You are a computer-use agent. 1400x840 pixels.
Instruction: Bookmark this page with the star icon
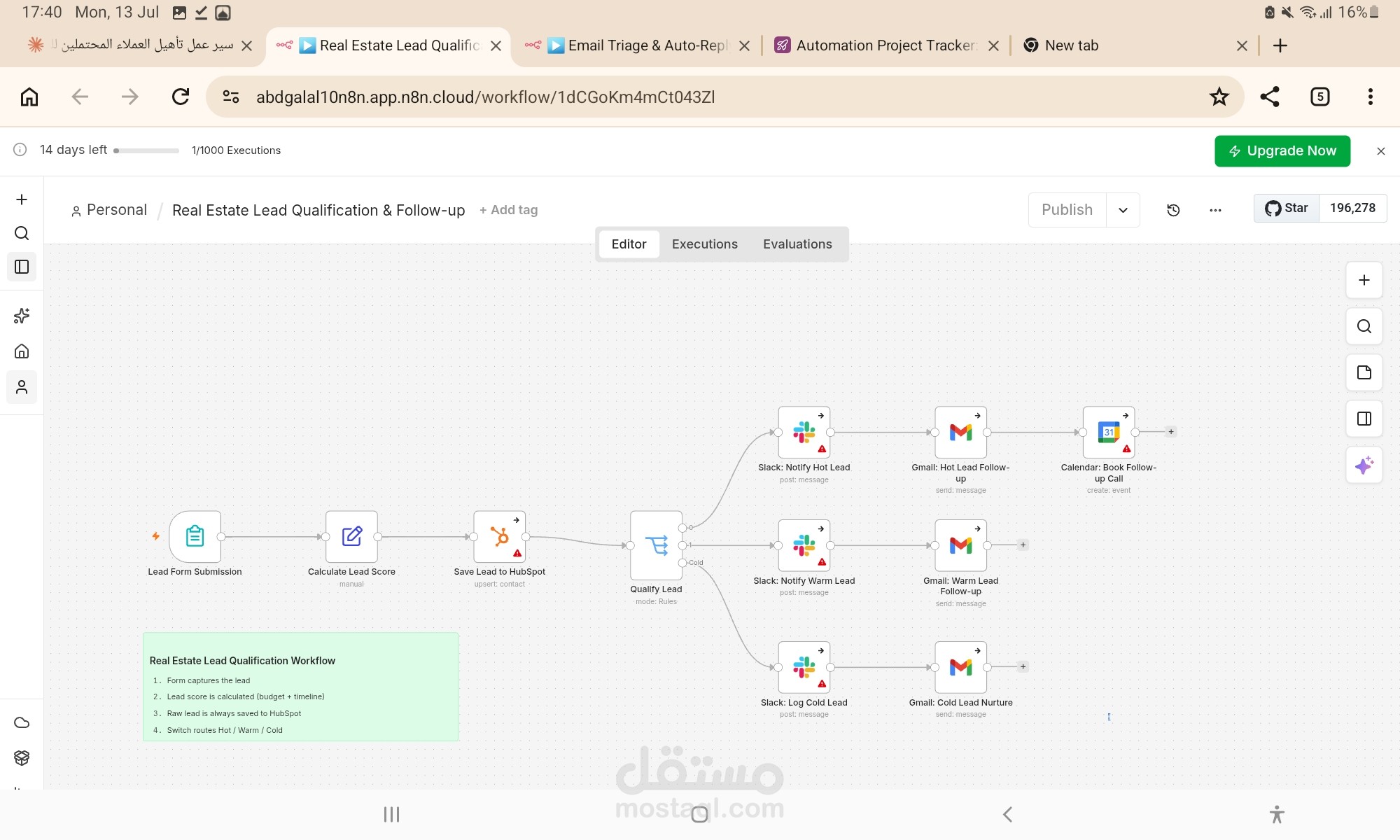pos(1219,97)
